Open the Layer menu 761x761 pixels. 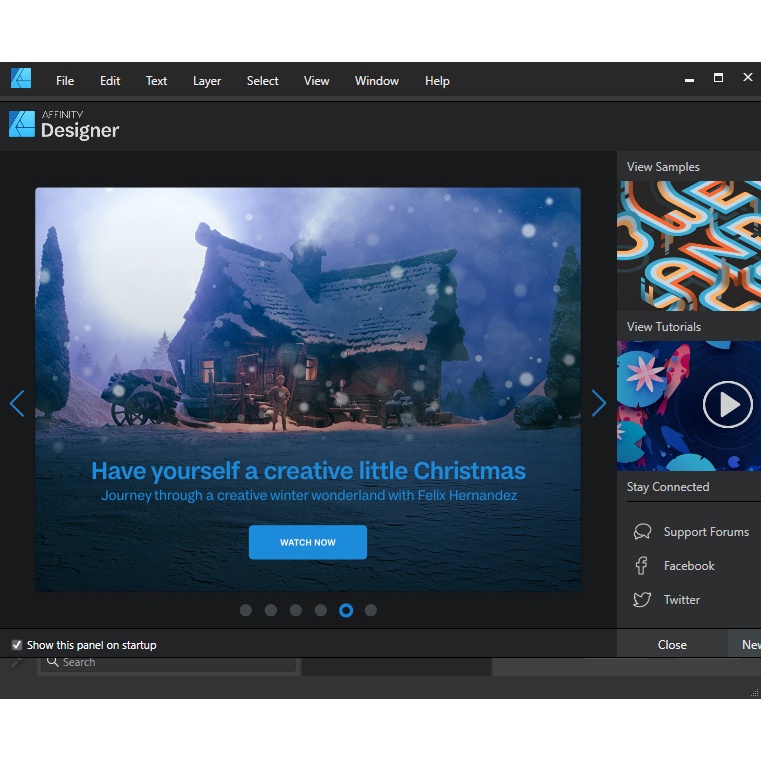207,81
